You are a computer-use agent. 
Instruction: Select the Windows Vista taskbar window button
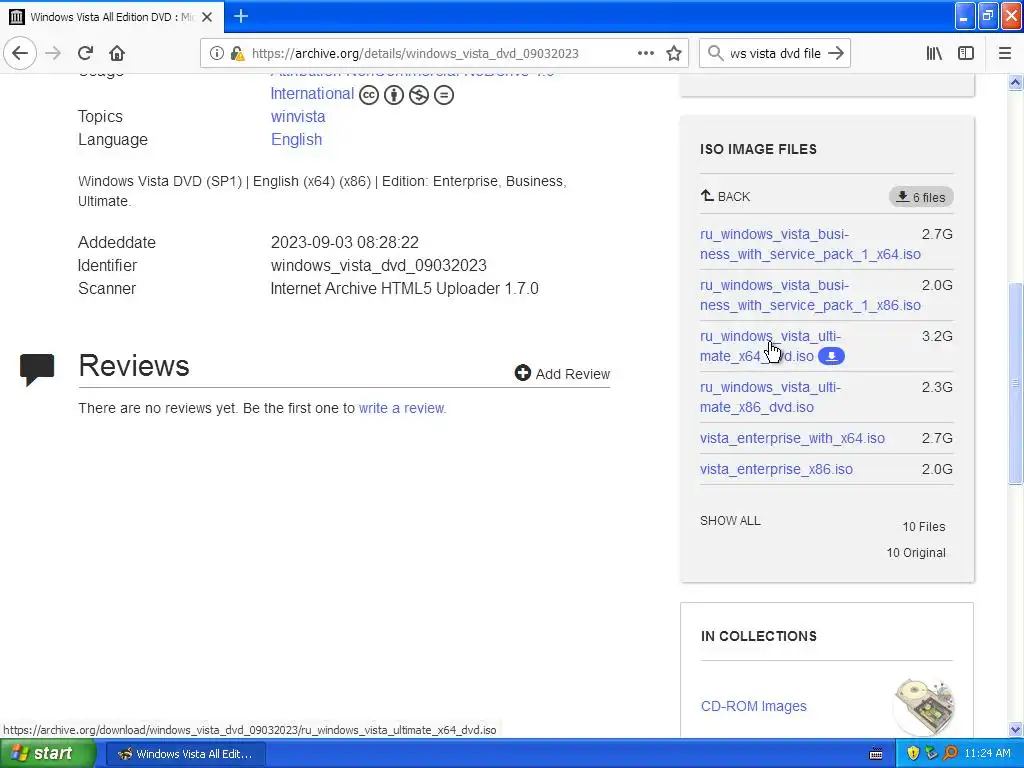185,754
